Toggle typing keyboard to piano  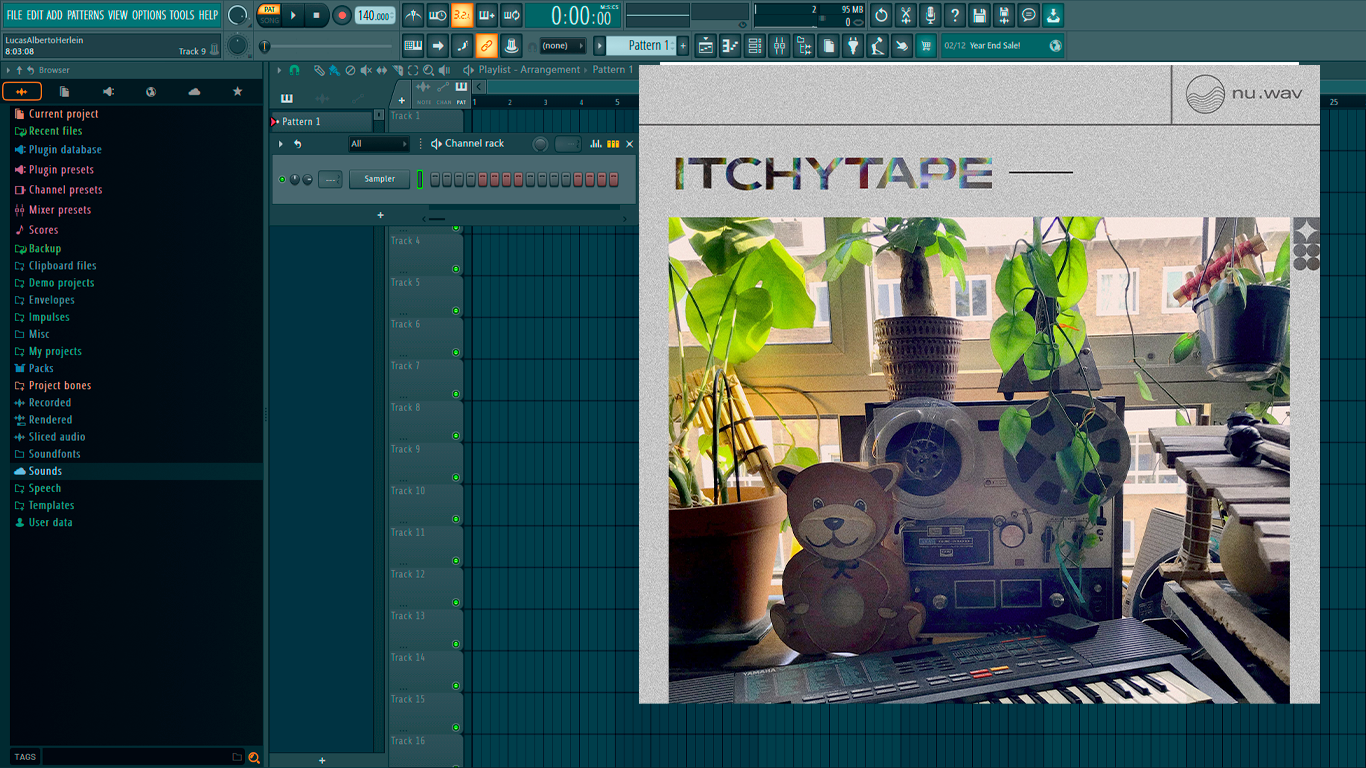pyautogui.click(x=413, y=45)
